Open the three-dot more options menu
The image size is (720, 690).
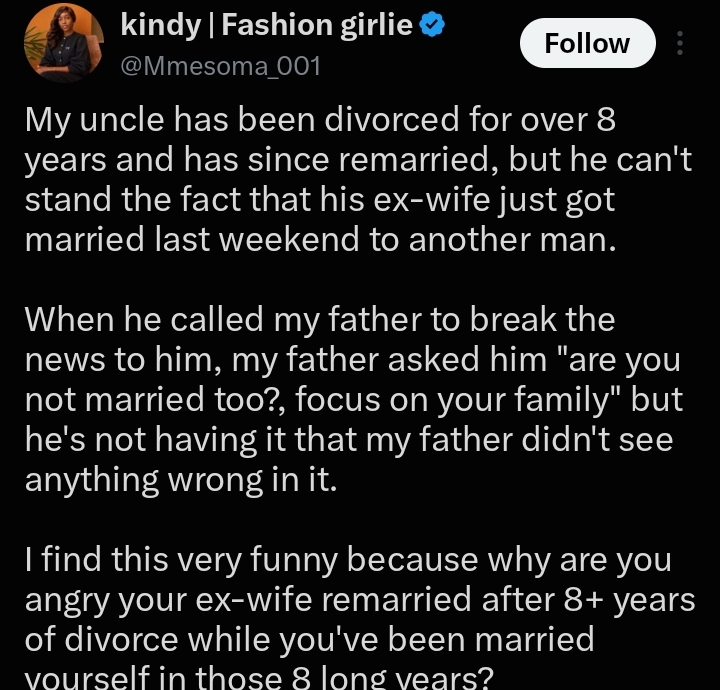pos(680,43)
